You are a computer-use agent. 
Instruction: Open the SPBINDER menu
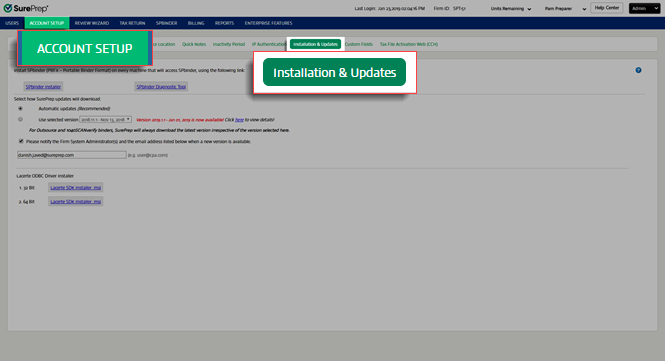pyautogui.click(x=166, y=23)
